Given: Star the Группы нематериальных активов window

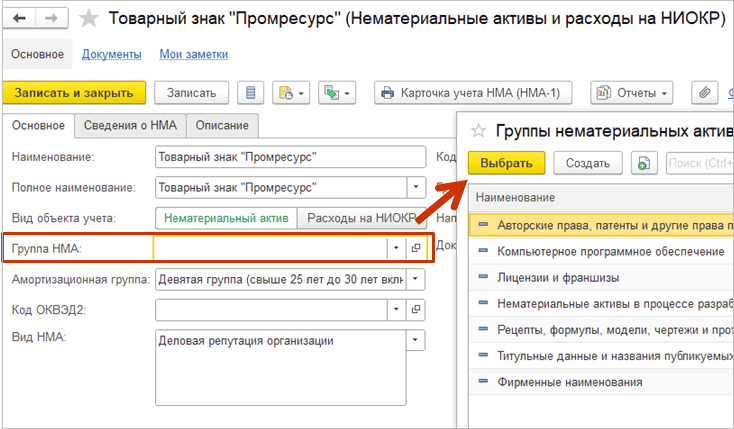Looking at the screenshot, I should click(x=478, y=131).
